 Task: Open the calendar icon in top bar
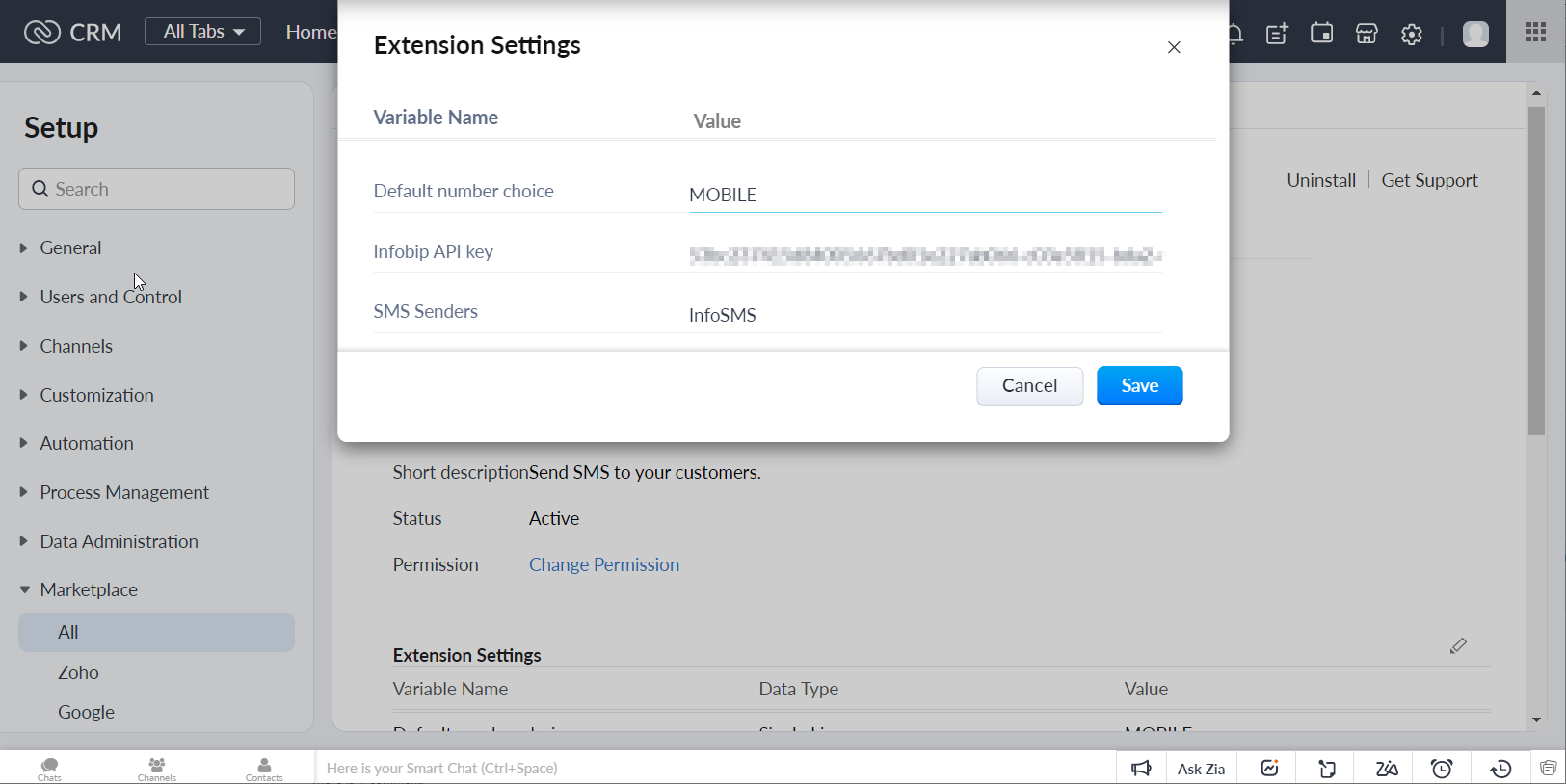coord(1321,34)
